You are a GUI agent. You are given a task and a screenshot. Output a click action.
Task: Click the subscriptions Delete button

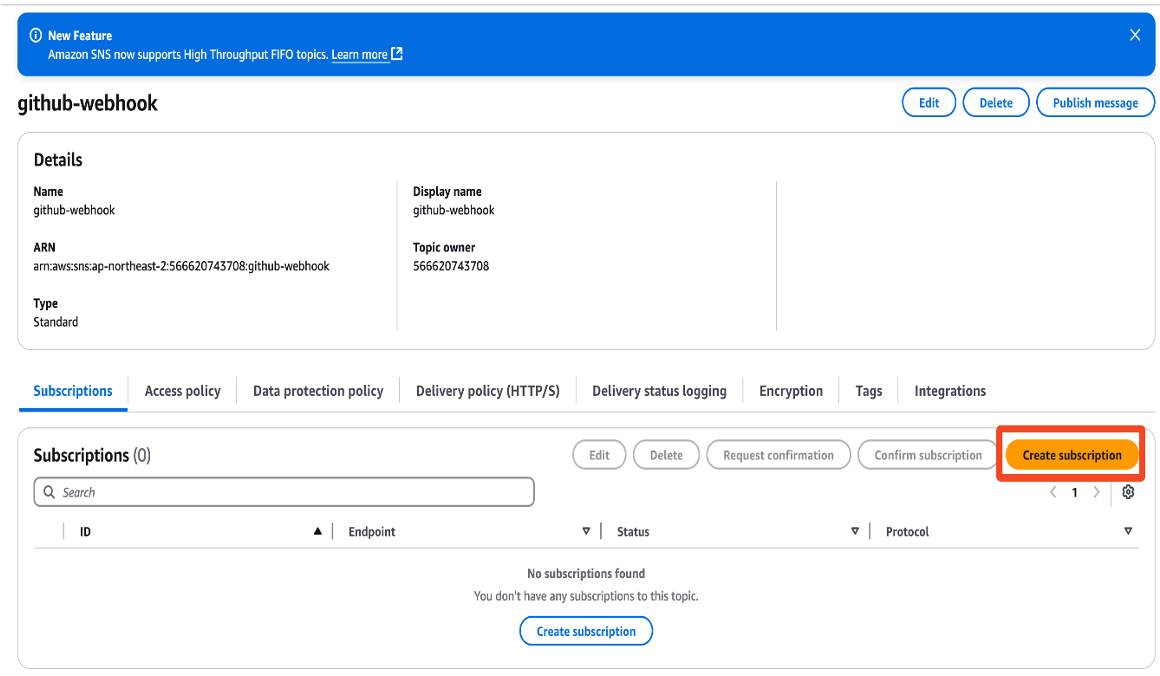coord(666,455)
